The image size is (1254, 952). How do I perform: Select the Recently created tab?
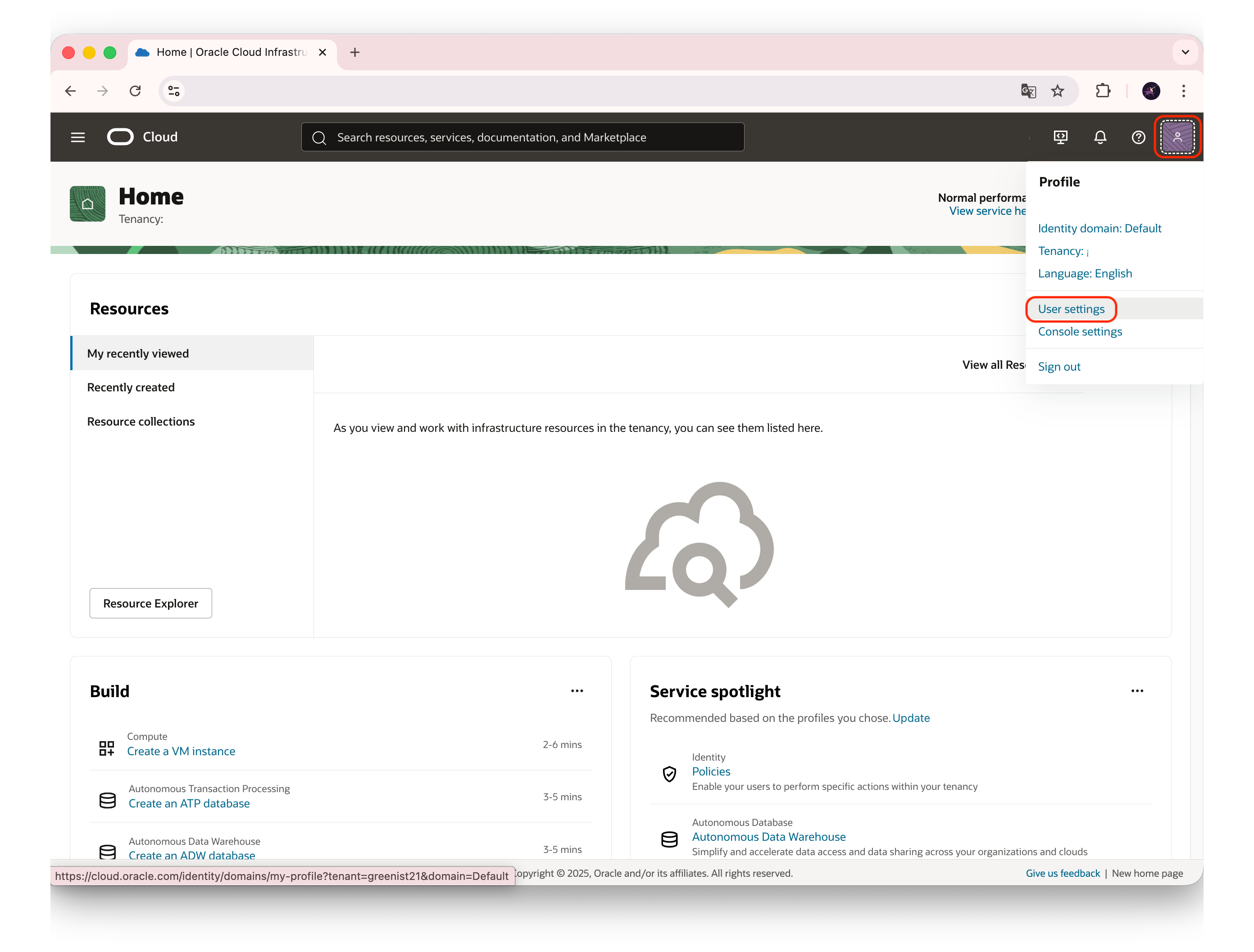coord(131,387)
